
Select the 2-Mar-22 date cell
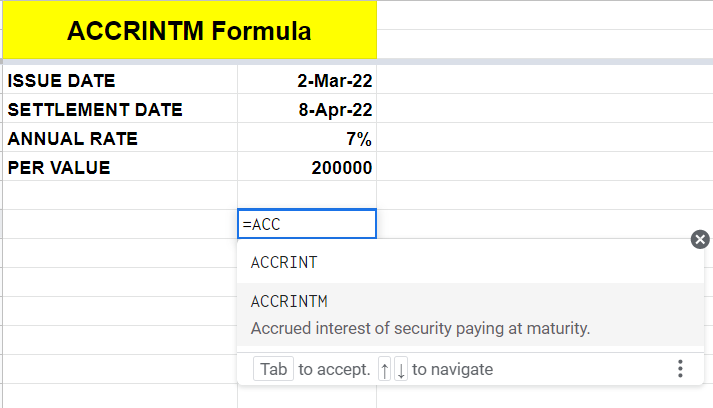pyautogui.click(x=307, y=80)
